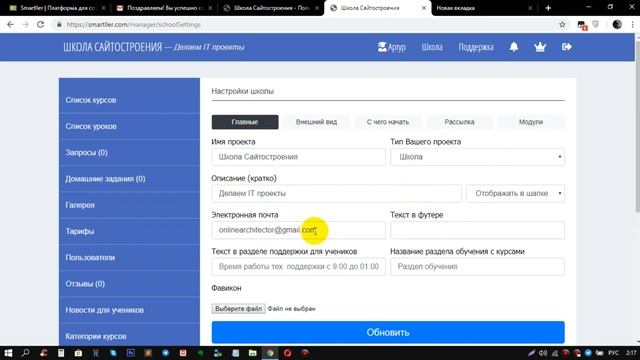Open Новости для учеников in sidebar
The image size is (640, 360).
point(129,310)
